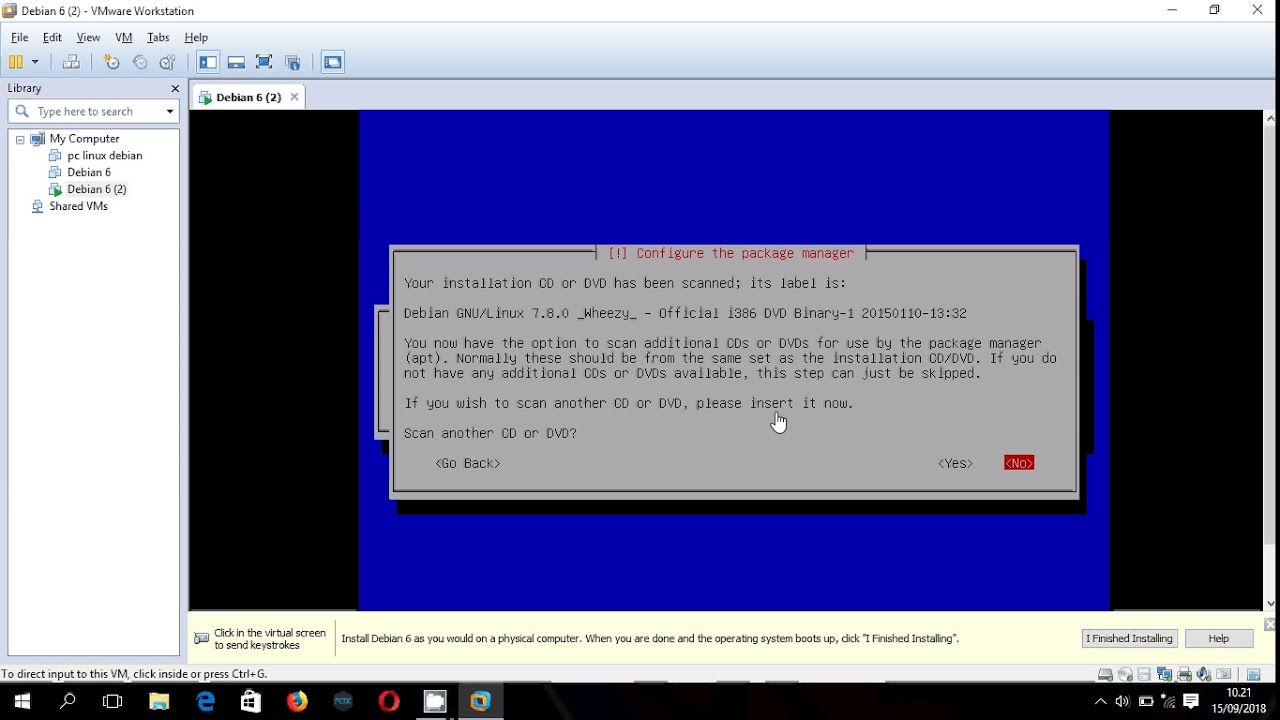Click the network adapter status icon
1280x720 pixels.
click(1164, 675)
